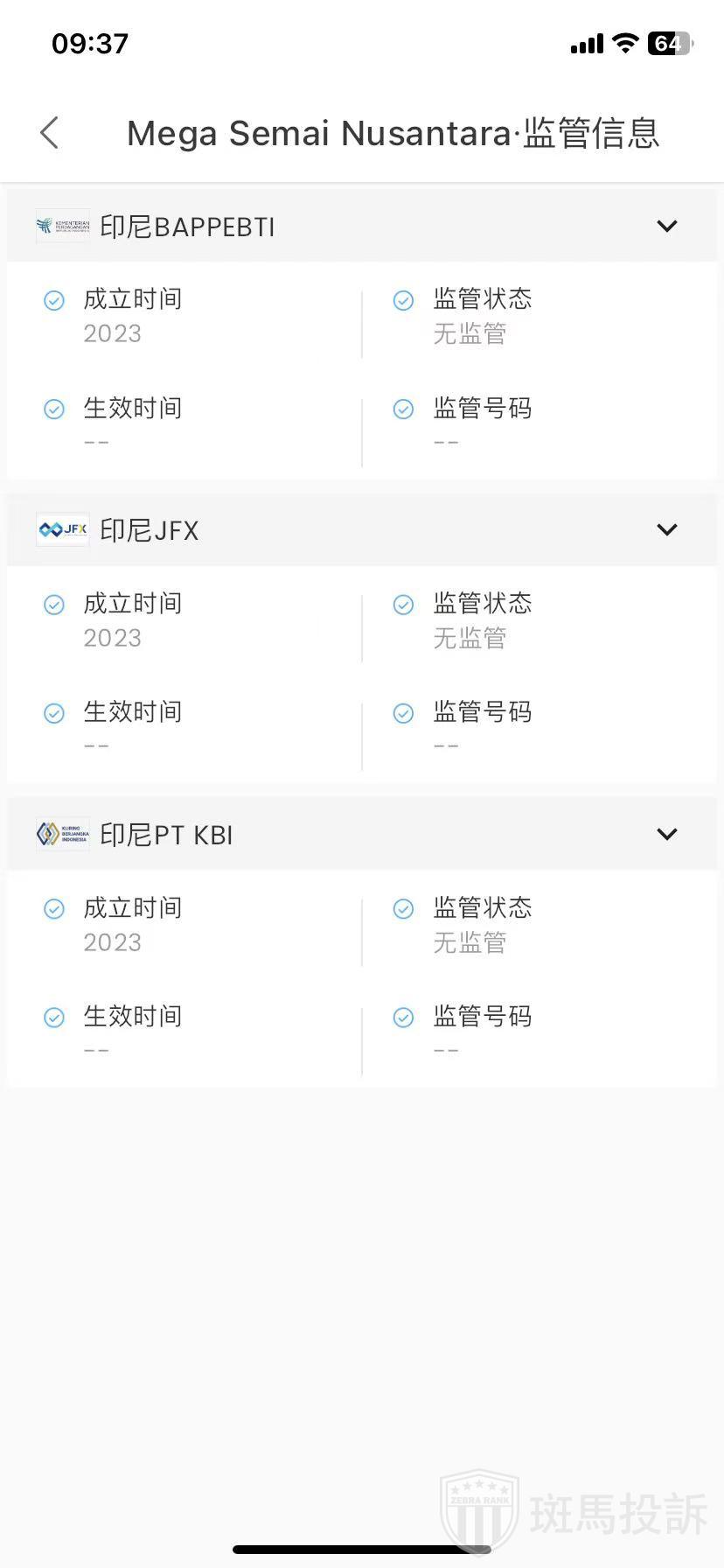Click the Zebra Rank shield watermark
This screenshot has width=724, height=1568.
pyautogui.click(x=479, y=1511)
